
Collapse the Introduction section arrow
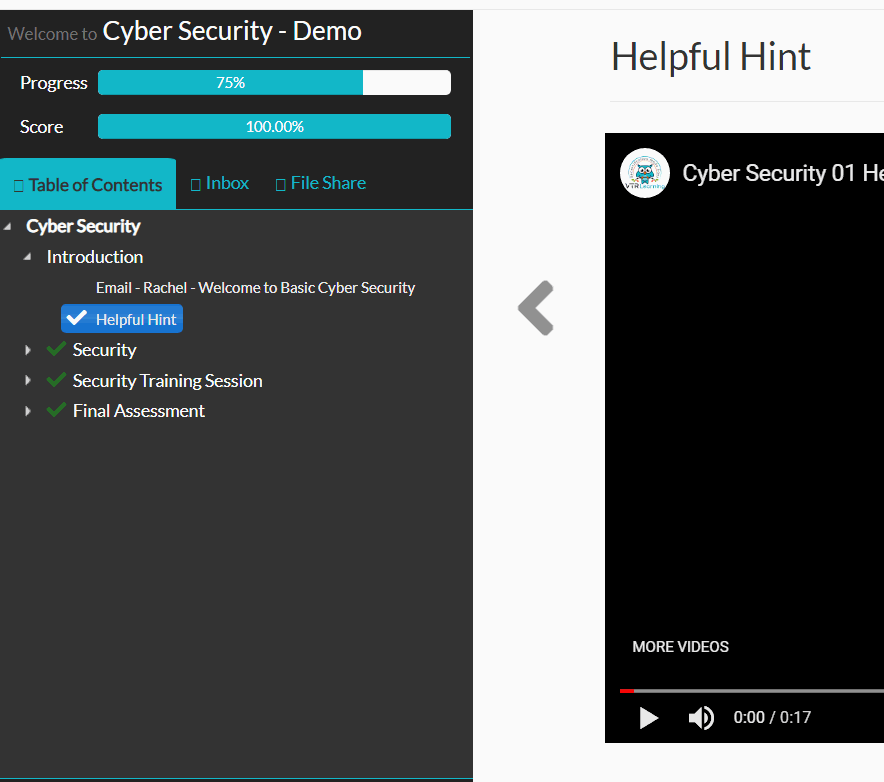tap(27, 257)
